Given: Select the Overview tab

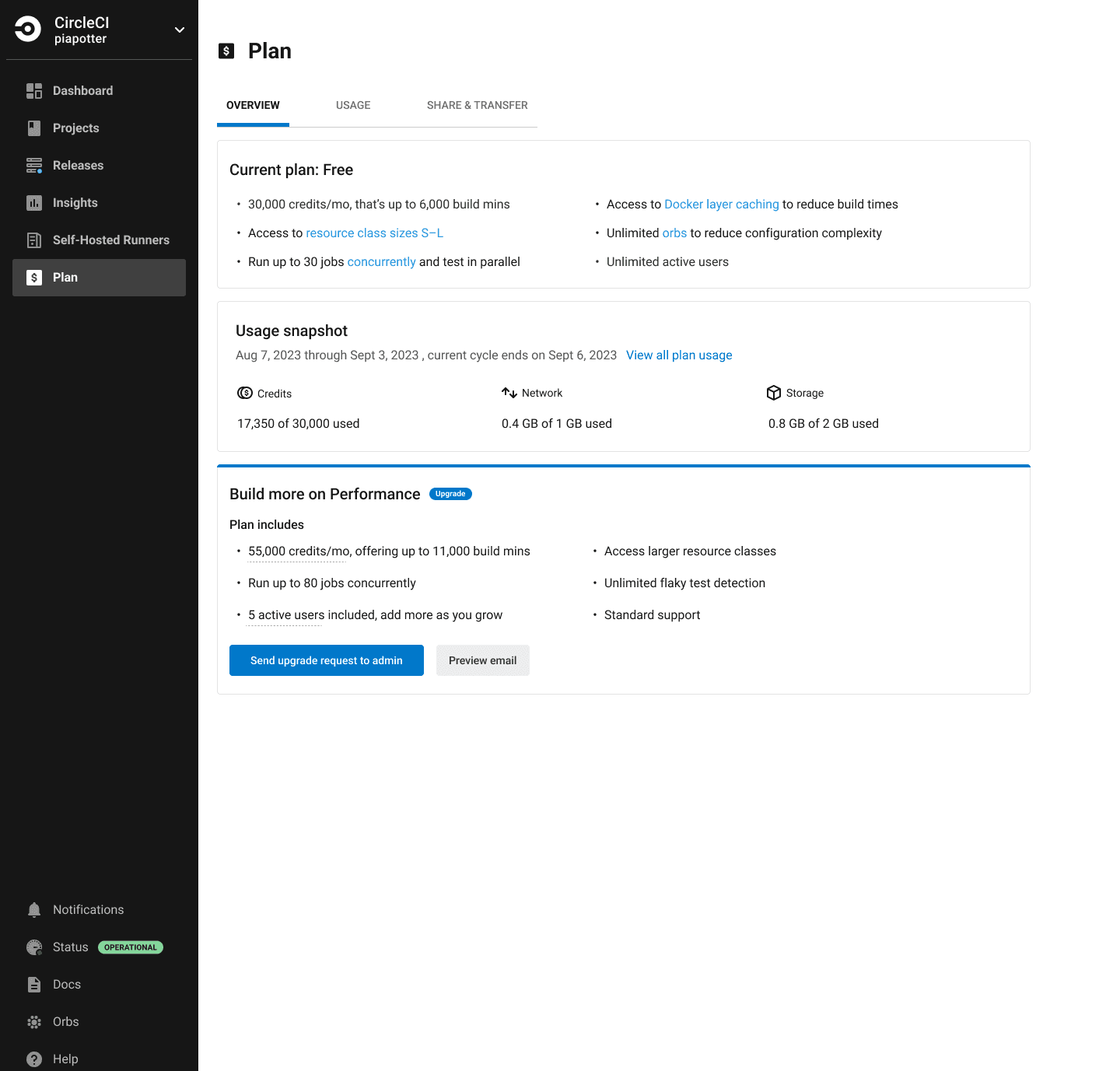Looking at the screenshot, I should 253,105.
